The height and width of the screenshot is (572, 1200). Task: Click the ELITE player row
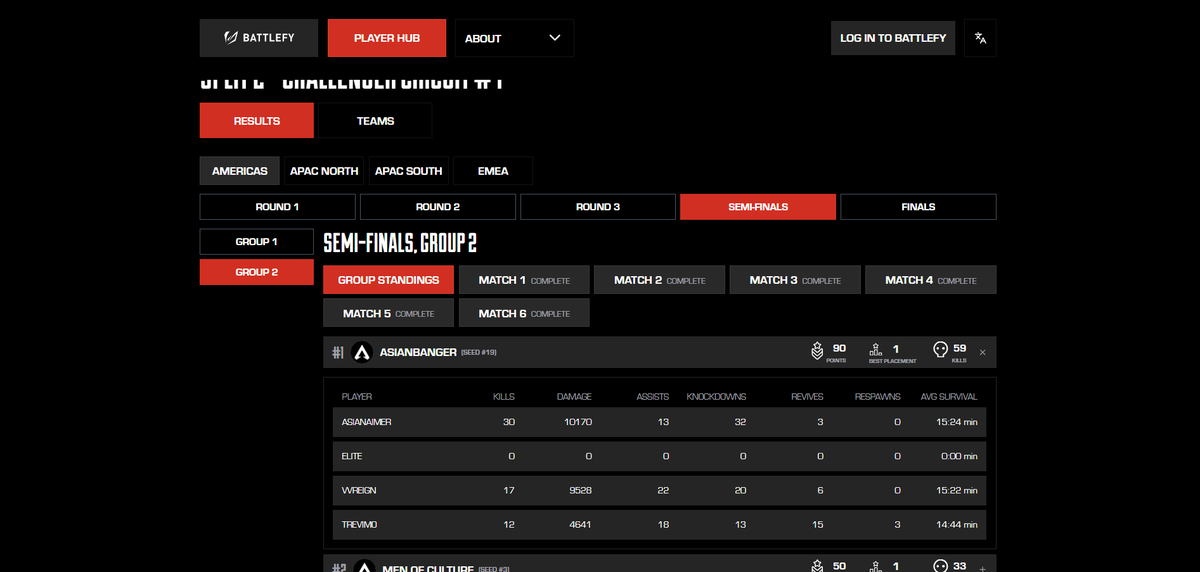point(659,456)
